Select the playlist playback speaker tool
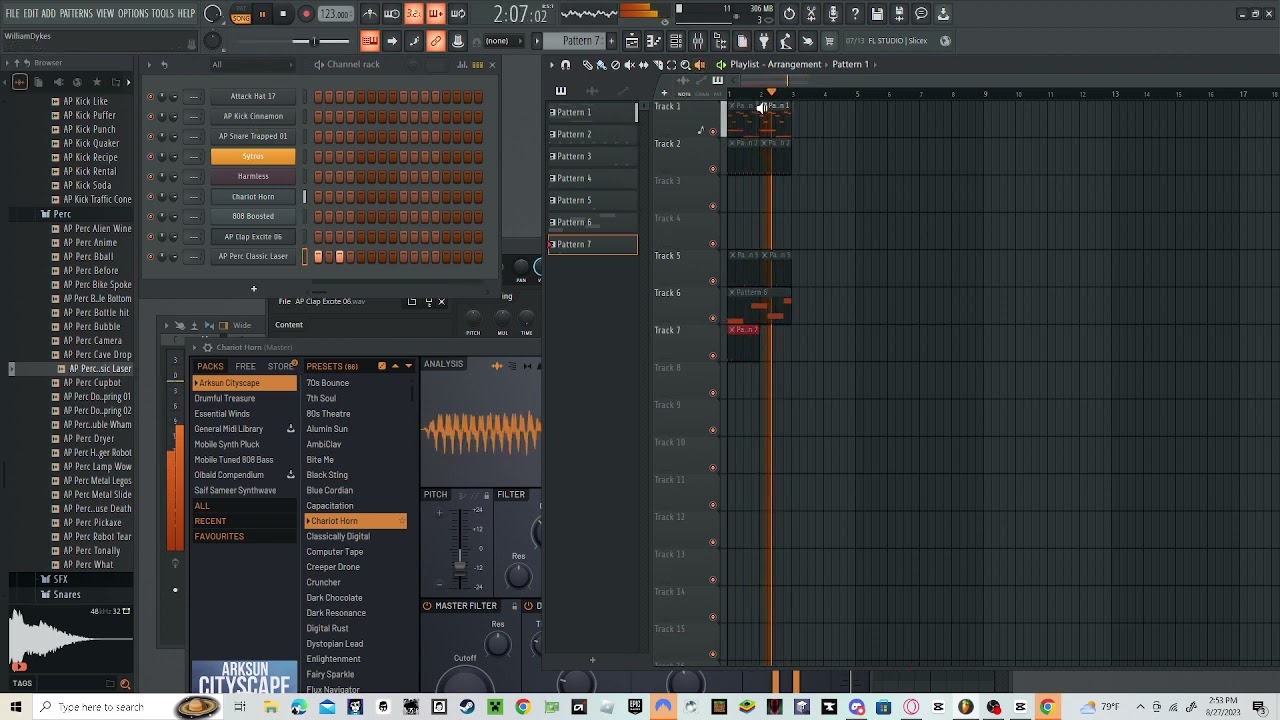The height and width of the screenshot is (720, 1280). [699, 64]
